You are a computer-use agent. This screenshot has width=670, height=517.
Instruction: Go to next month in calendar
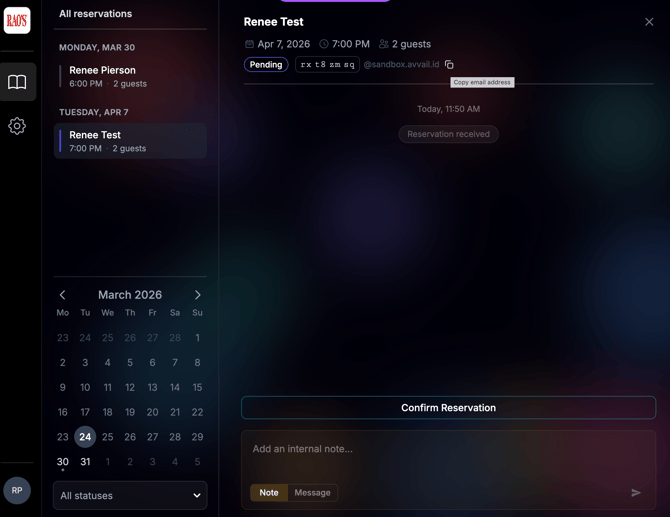[197, 295]
